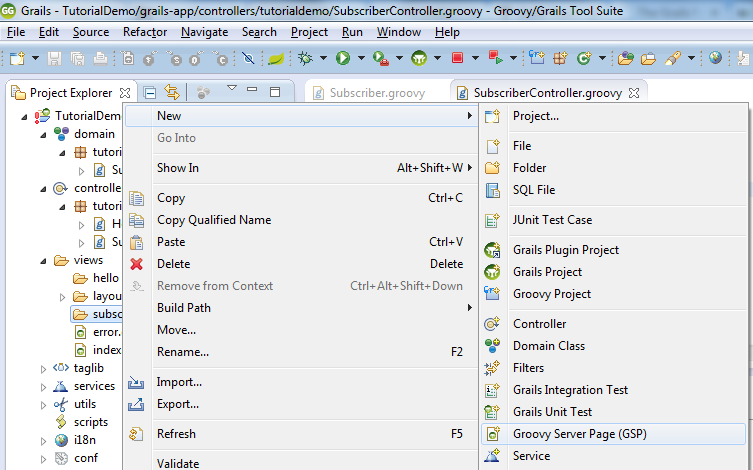Choose Copy Qualified Name in the context menu
The image size is (753, 470).
coord(301,220)
